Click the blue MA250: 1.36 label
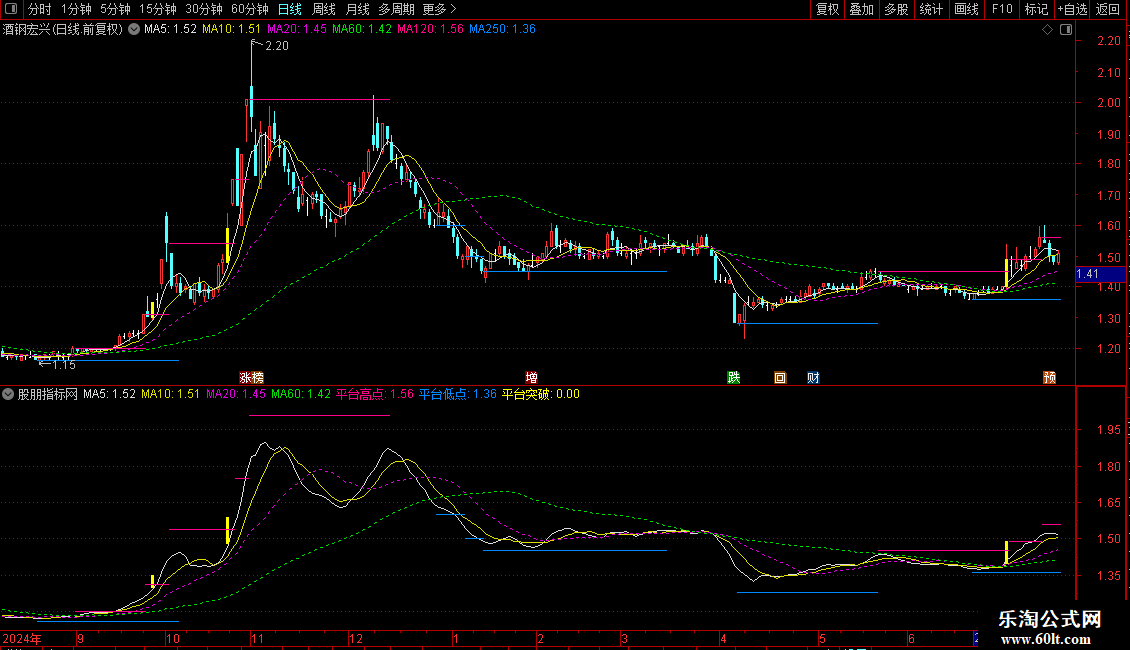The image size is (1130, 650). tap(502, 29)
